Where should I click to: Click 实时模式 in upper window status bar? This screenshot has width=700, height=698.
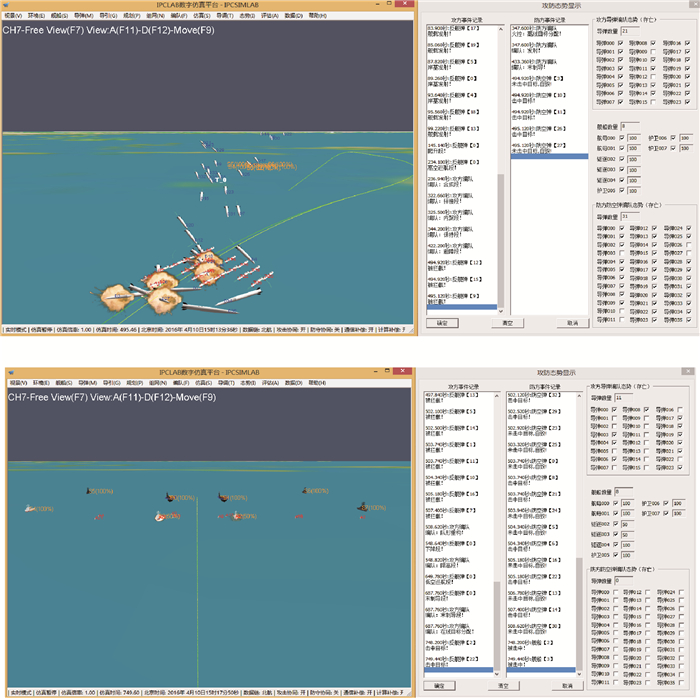click(x=16, y=328)
